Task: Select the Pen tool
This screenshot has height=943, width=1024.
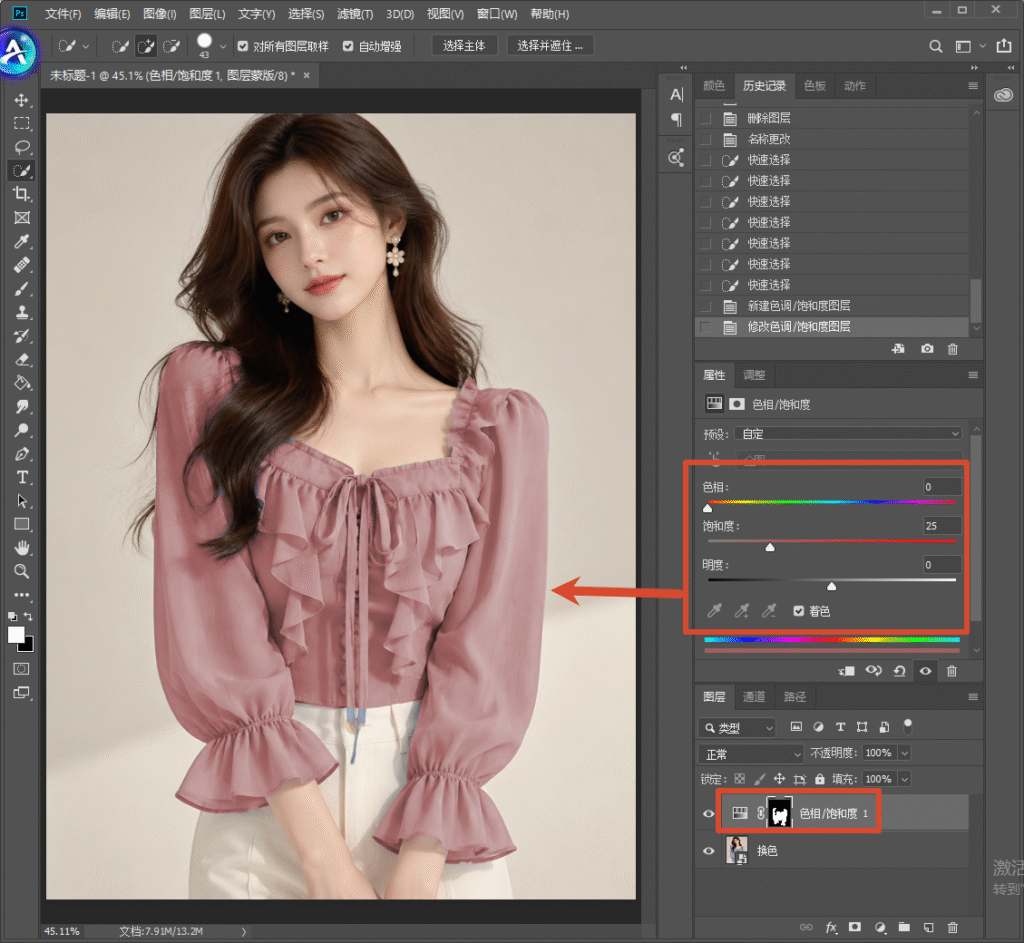Action: (x=22, y=454)
